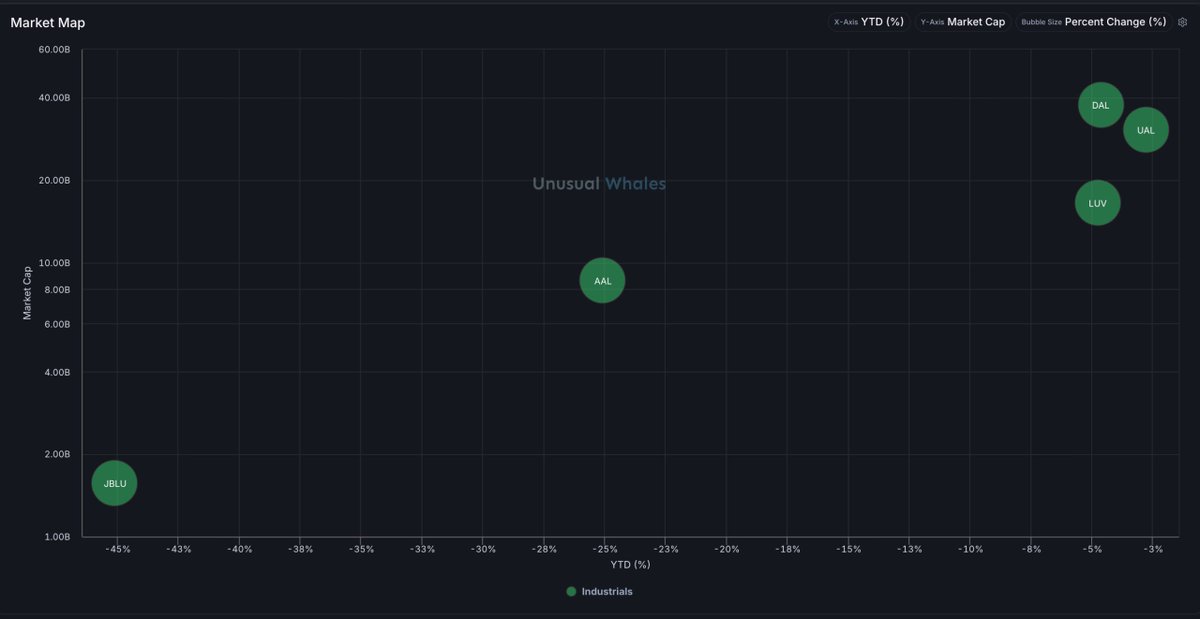Click the Market Map panel title
The height and width of the screenshot is (619, 1200).
tap(48, 23)
